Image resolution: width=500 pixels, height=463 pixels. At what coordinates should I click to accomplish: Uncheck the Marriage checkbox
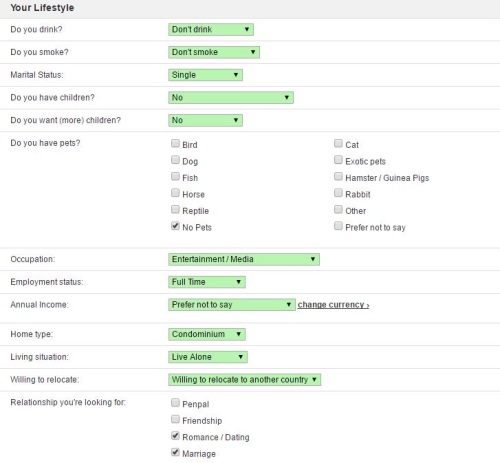175,452
